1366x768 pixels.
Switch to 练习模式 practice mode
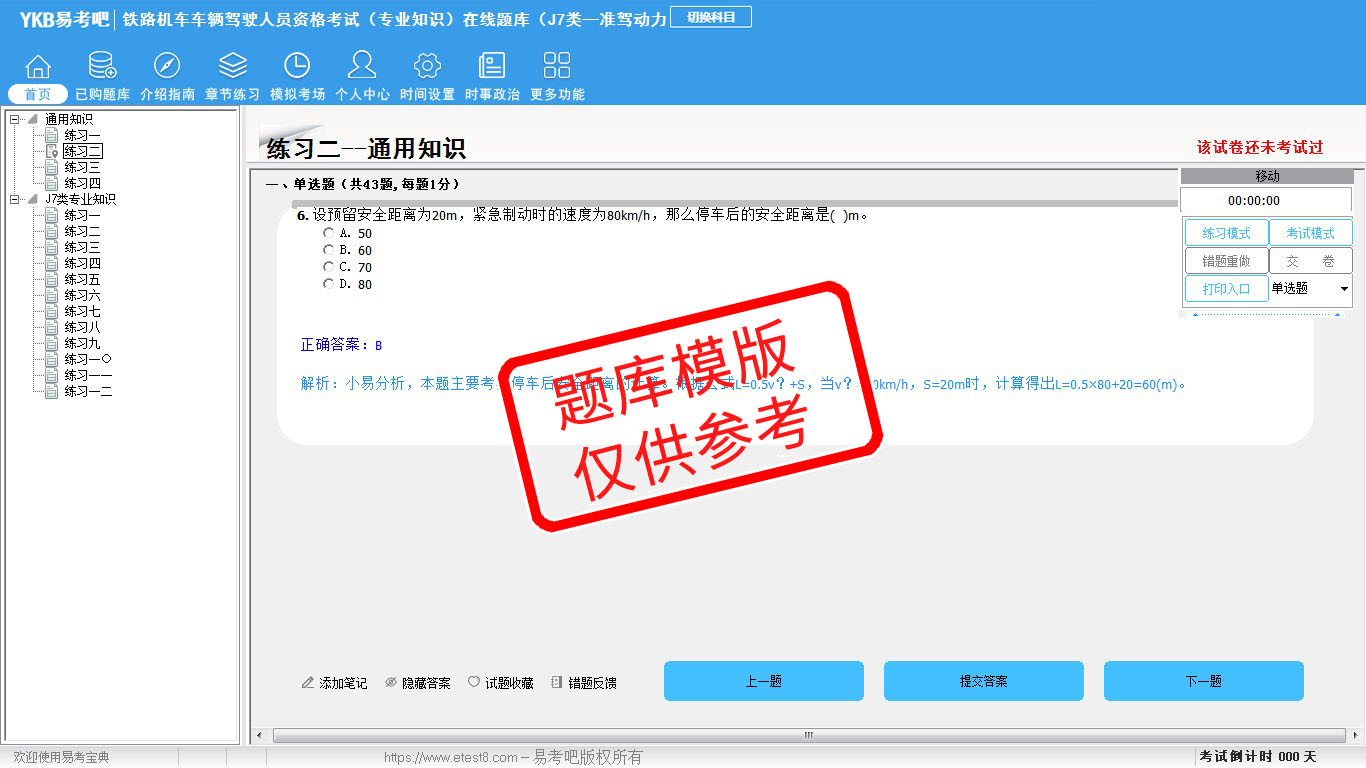1226,233
